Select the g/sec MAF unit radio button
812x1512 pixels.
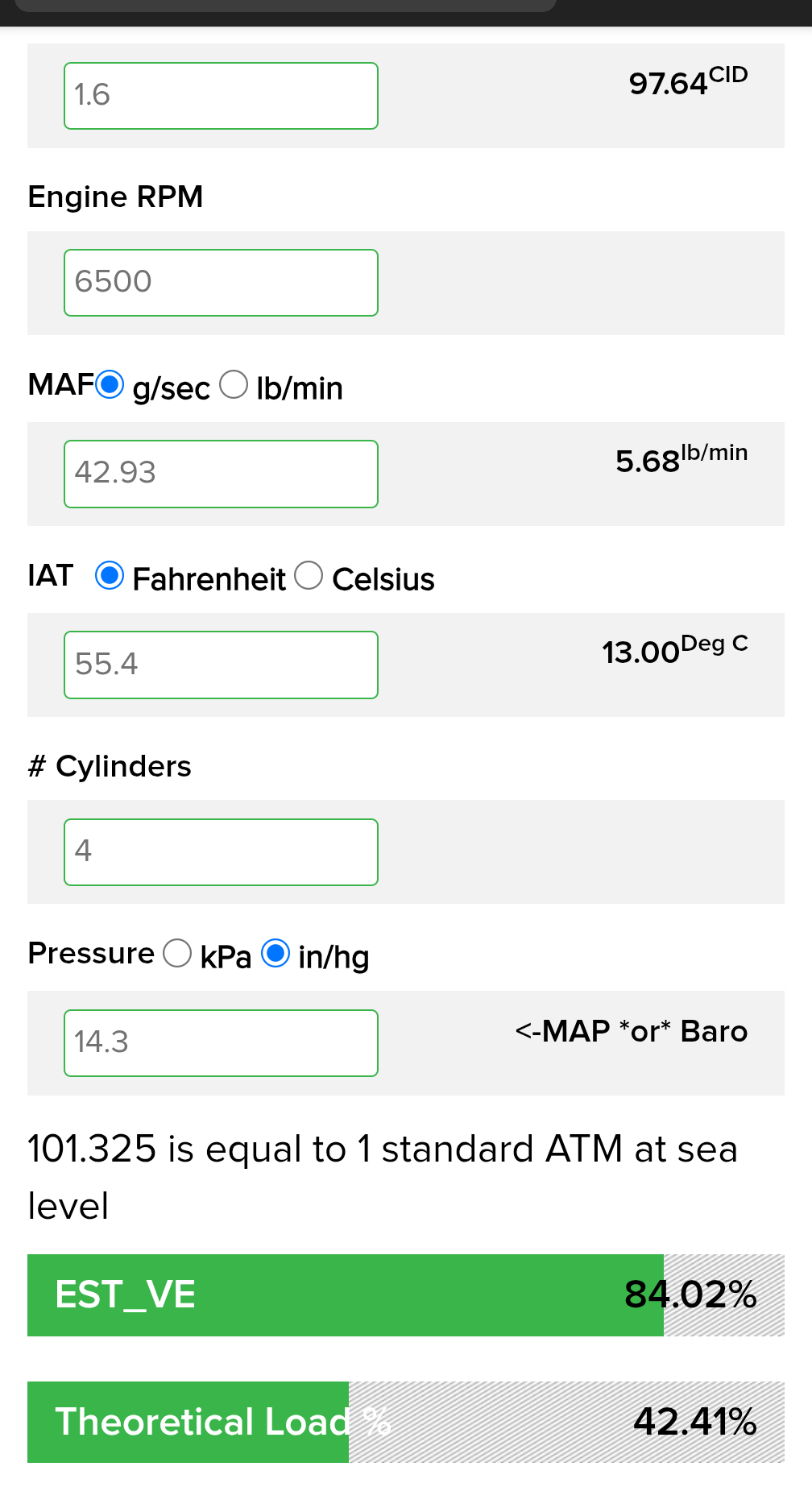[x=110, y=385]
